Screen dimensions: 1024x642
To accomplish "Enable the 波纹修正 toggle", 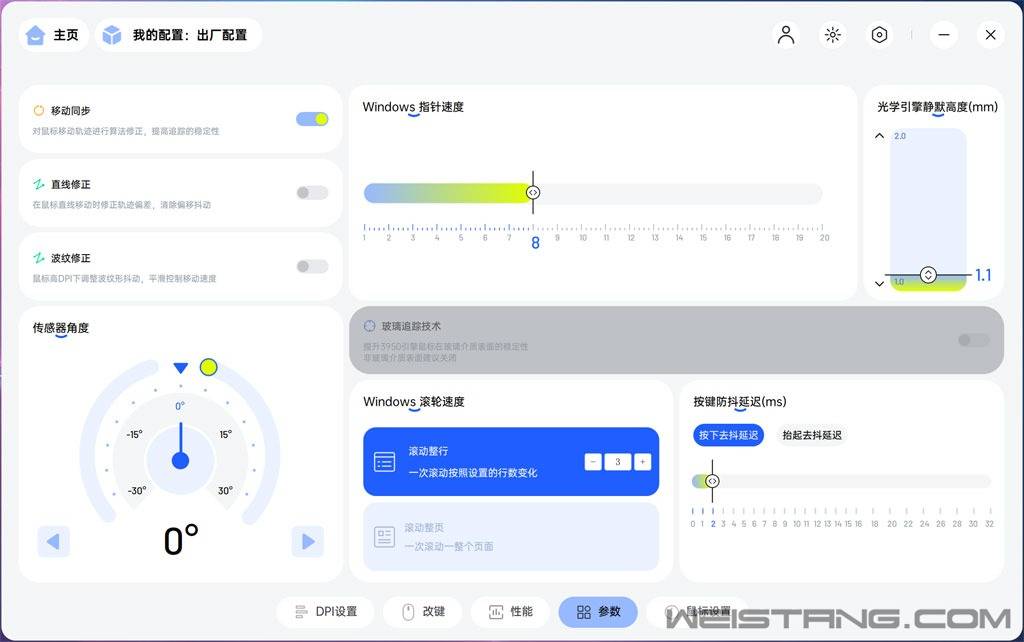I will (311, 265).
